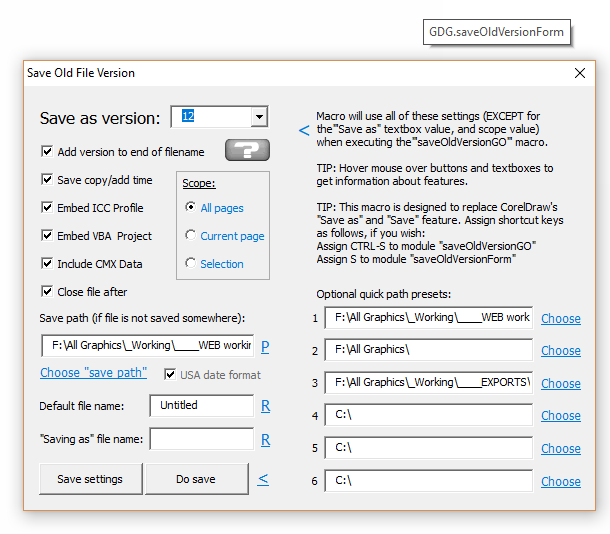Viewport: 610px width, 534px height.
Task: Toggle Embed VBA Project checkbox
Action: click(47, 236)
